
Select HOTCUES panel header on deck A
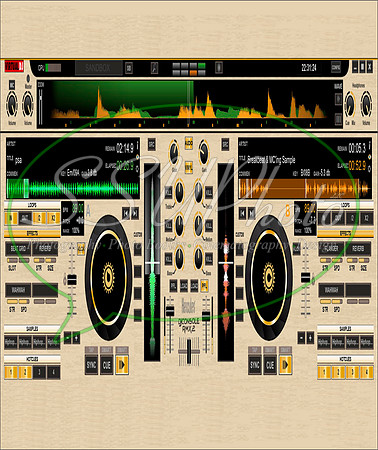(32, 359)
